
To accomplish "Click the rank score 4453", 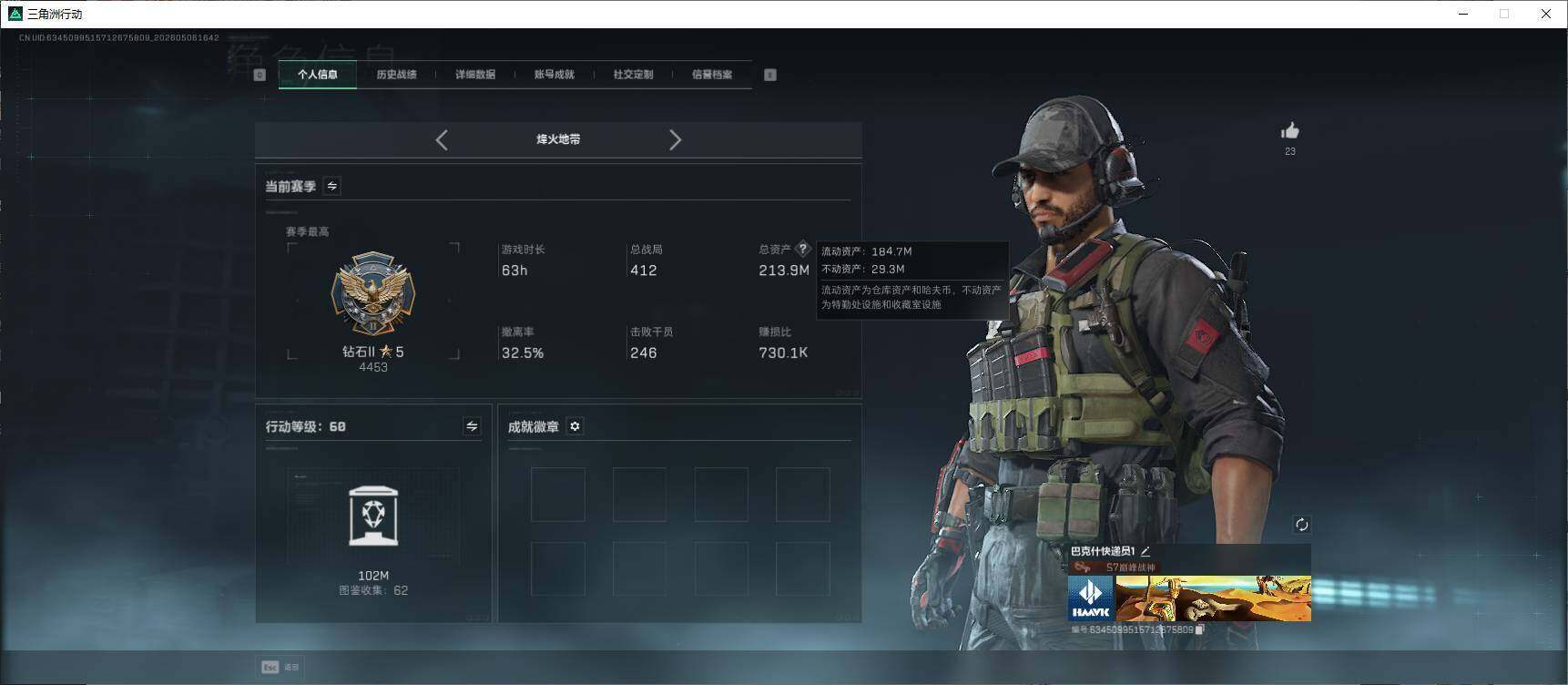I will (373, 367).
